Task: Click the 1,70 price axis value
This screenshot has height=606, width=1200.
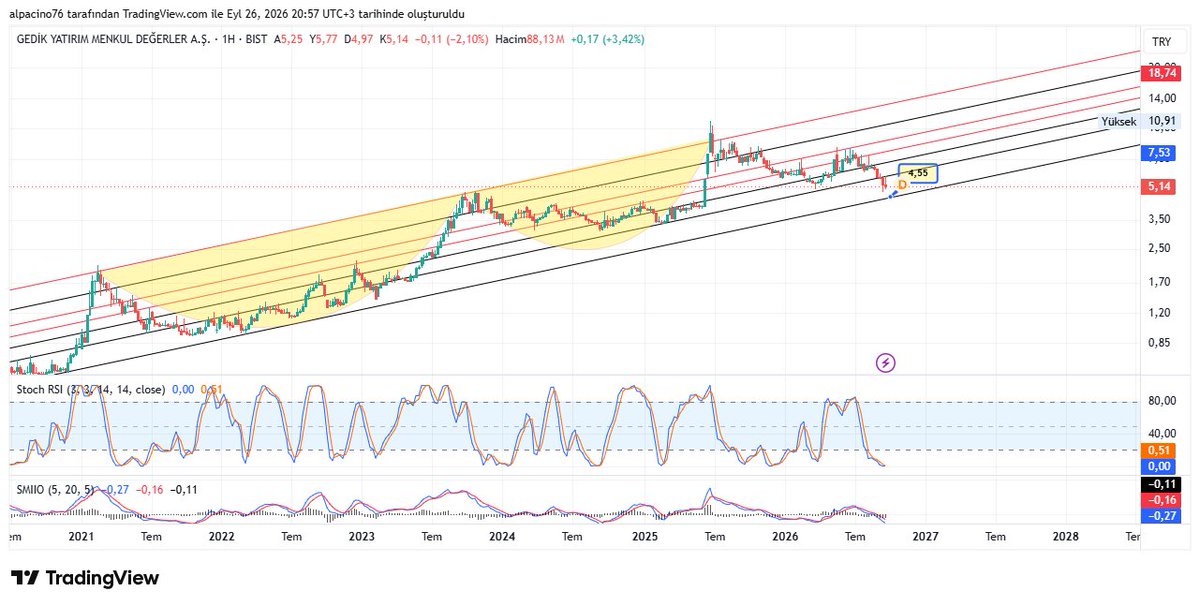Action: point(1160,282)
